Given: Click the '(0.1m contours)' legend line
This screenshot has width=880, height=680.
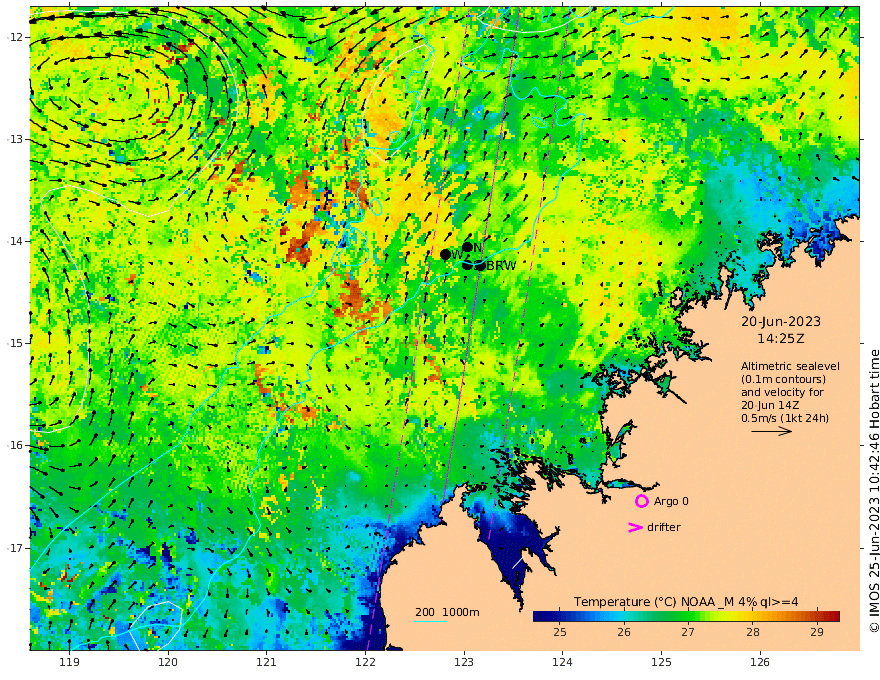Looking at the screenshot, I should click(x=783, y=379).
